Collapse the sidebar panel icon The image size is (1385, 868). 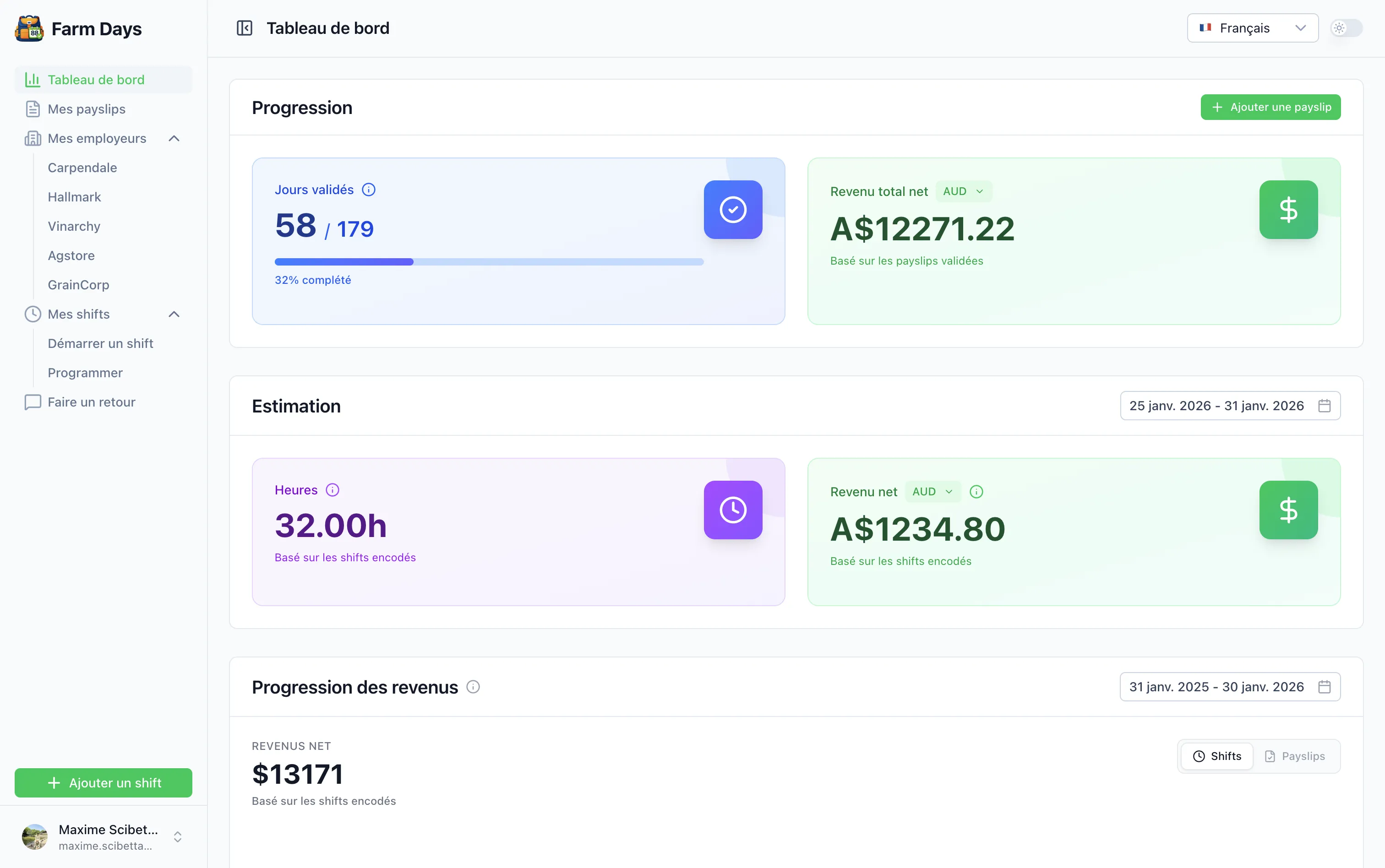245,28
